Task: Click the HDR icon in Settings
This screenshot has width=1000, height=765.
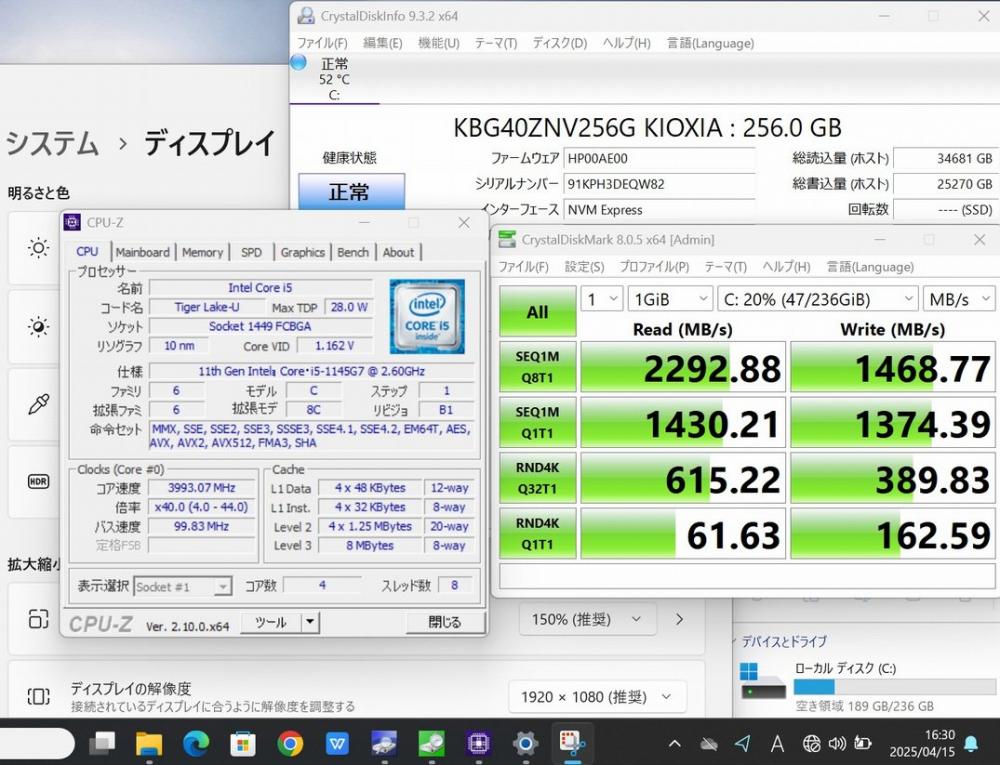Action: coord(38,481)
